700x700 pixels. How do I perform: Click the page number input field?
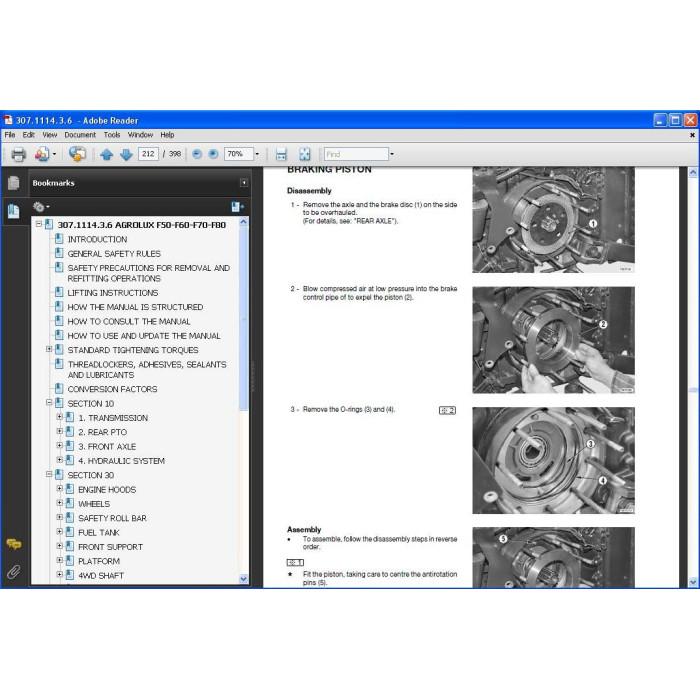(x=148, y=154)
